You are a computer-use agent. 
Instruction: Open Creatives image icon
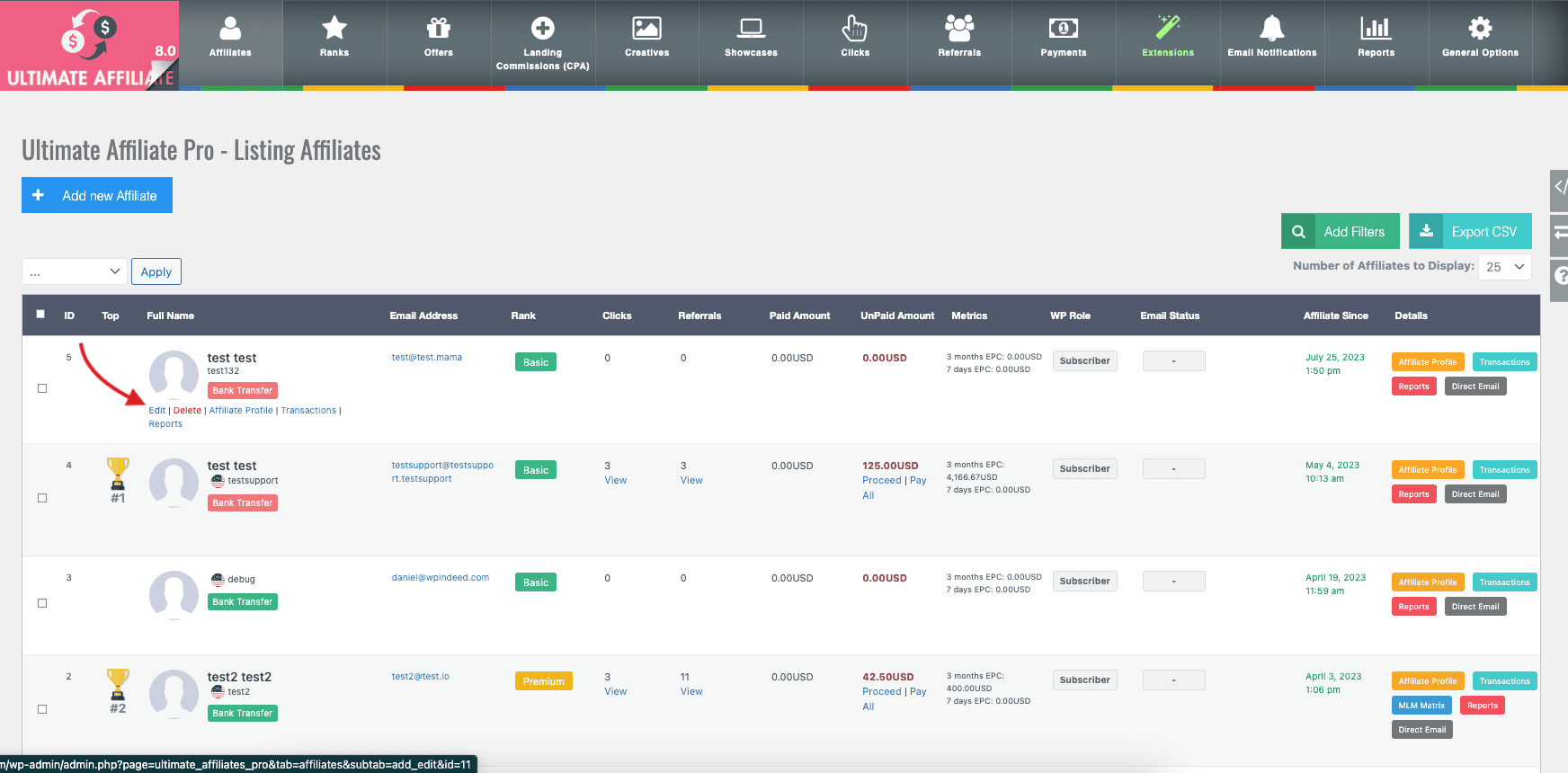[x=646, y=29]
